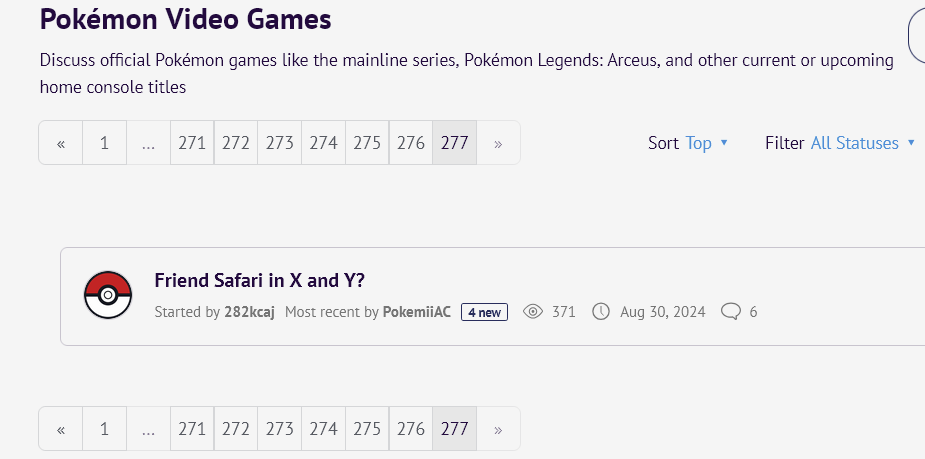Go to the next page with the top » arrow
Viewport: 925px width, 459px height.
coord(498,143)
